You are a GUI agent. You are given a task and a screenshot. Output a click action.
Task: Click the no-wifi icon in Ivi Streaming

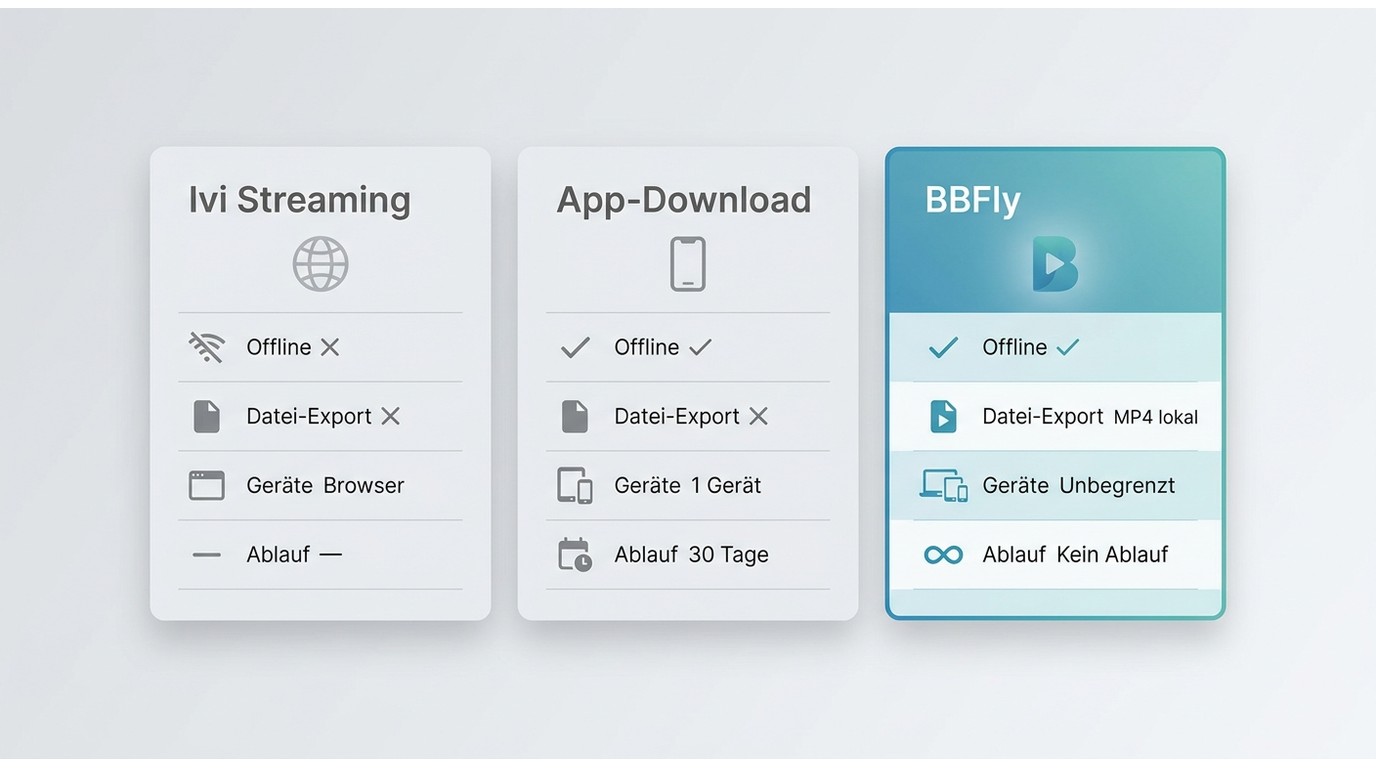click(x=206, y=347)
